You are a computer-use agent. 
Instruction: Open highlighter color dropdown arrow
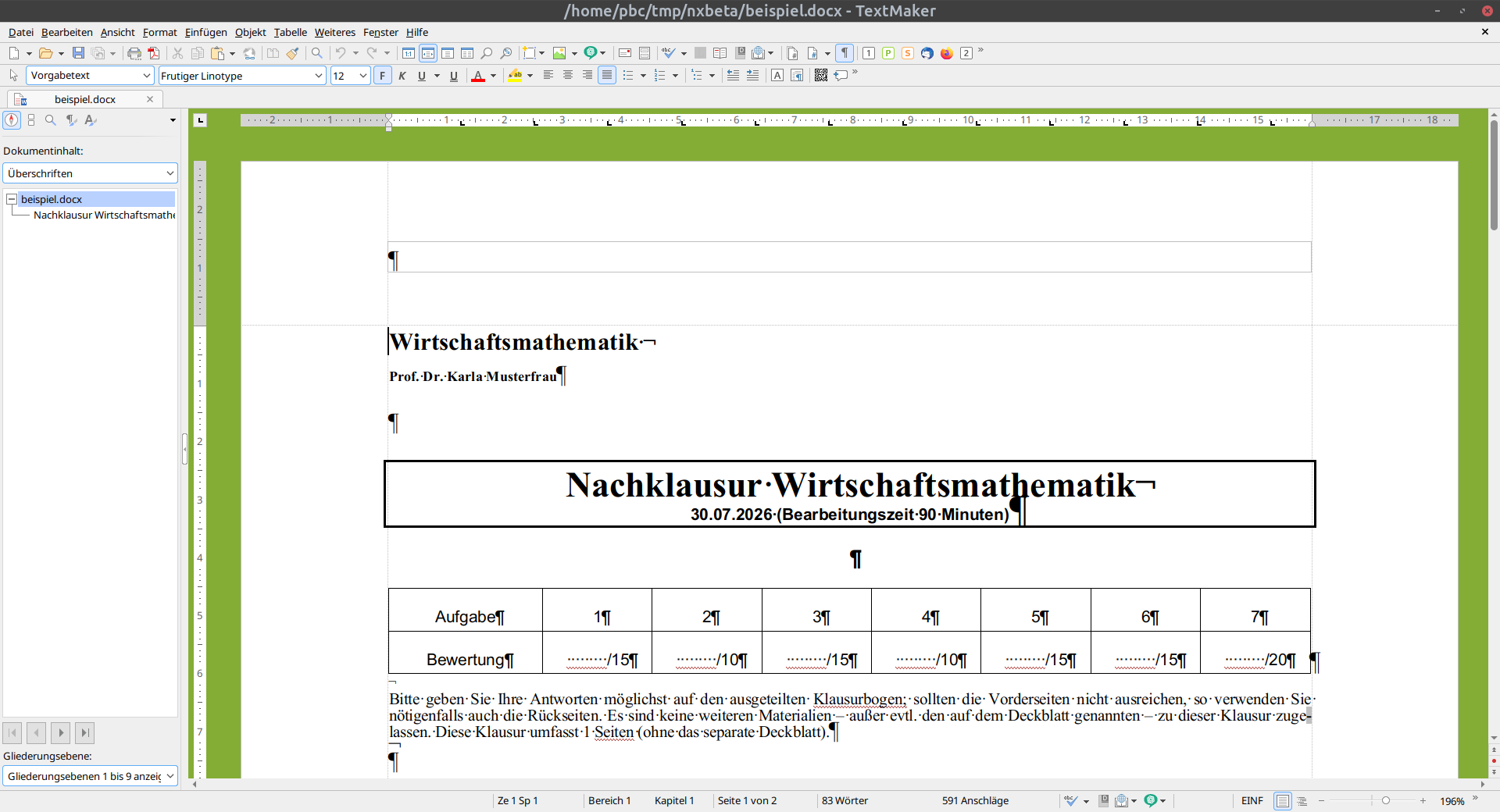[x=530, y=76]
